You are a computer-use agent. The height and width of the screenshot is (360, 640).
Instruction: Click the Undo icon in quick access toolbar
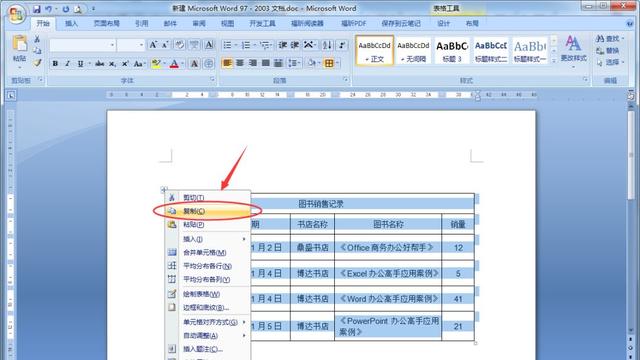(x=49, y=9)
